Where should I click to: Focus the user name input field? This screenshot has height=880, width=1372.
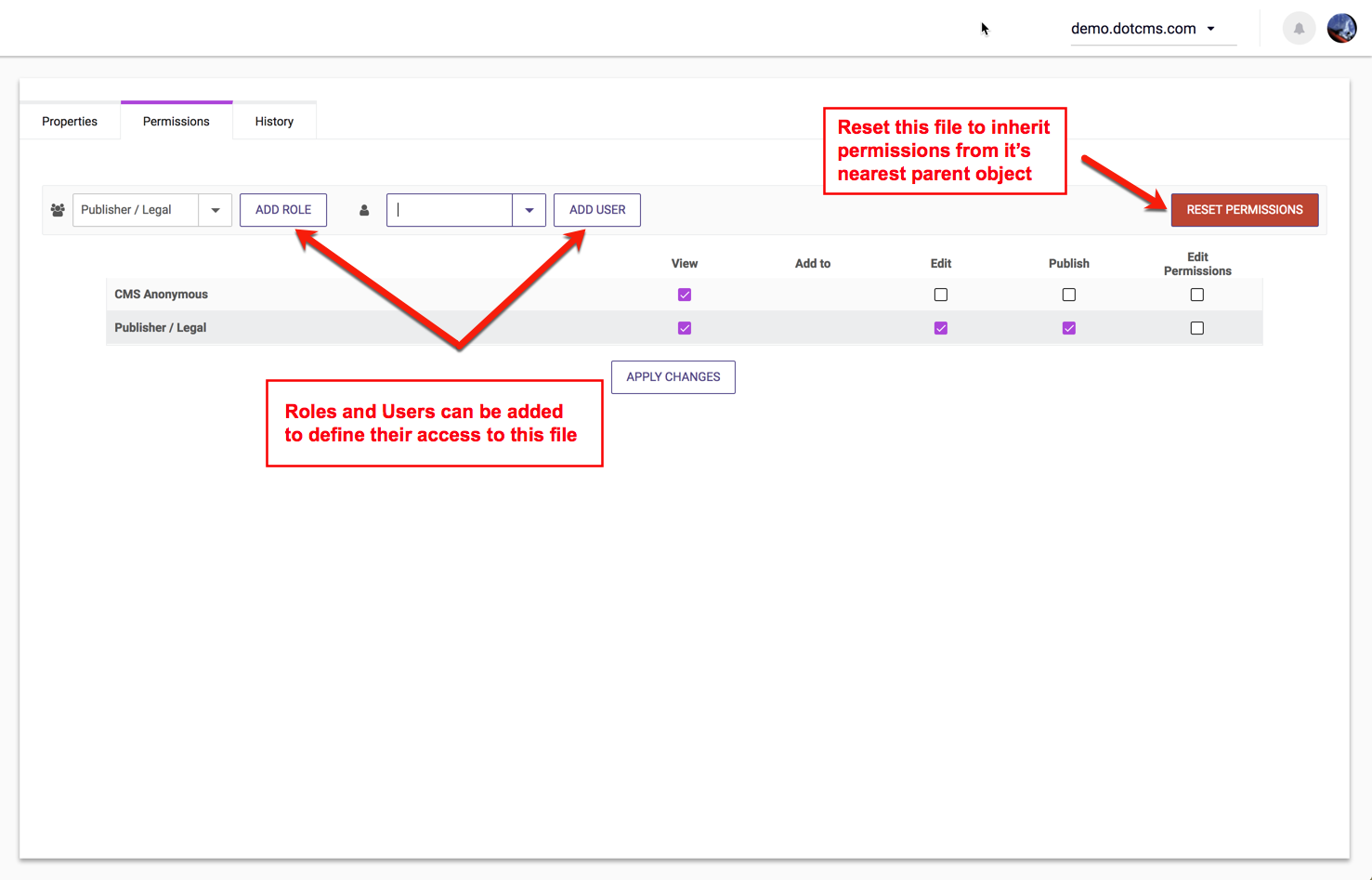click(x=450, y=210)
